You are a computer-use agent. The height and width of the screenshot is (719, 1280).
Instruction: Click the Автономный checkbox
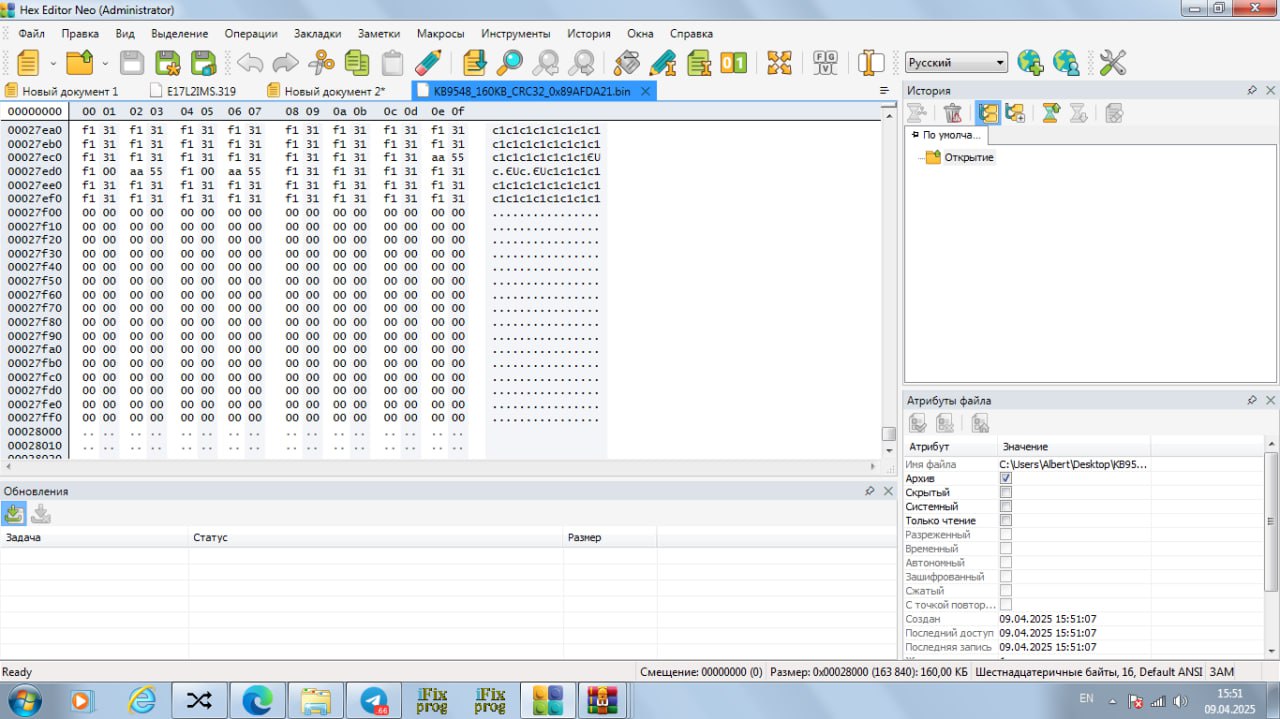tap(1006, 563)
